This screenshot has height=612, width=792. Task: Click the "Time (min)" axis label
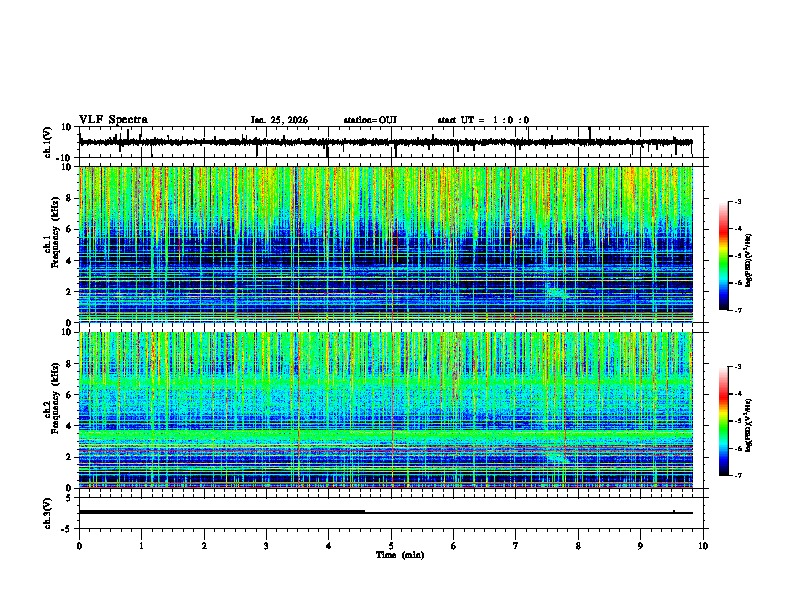pyautogui.click(x=400, y=555)
